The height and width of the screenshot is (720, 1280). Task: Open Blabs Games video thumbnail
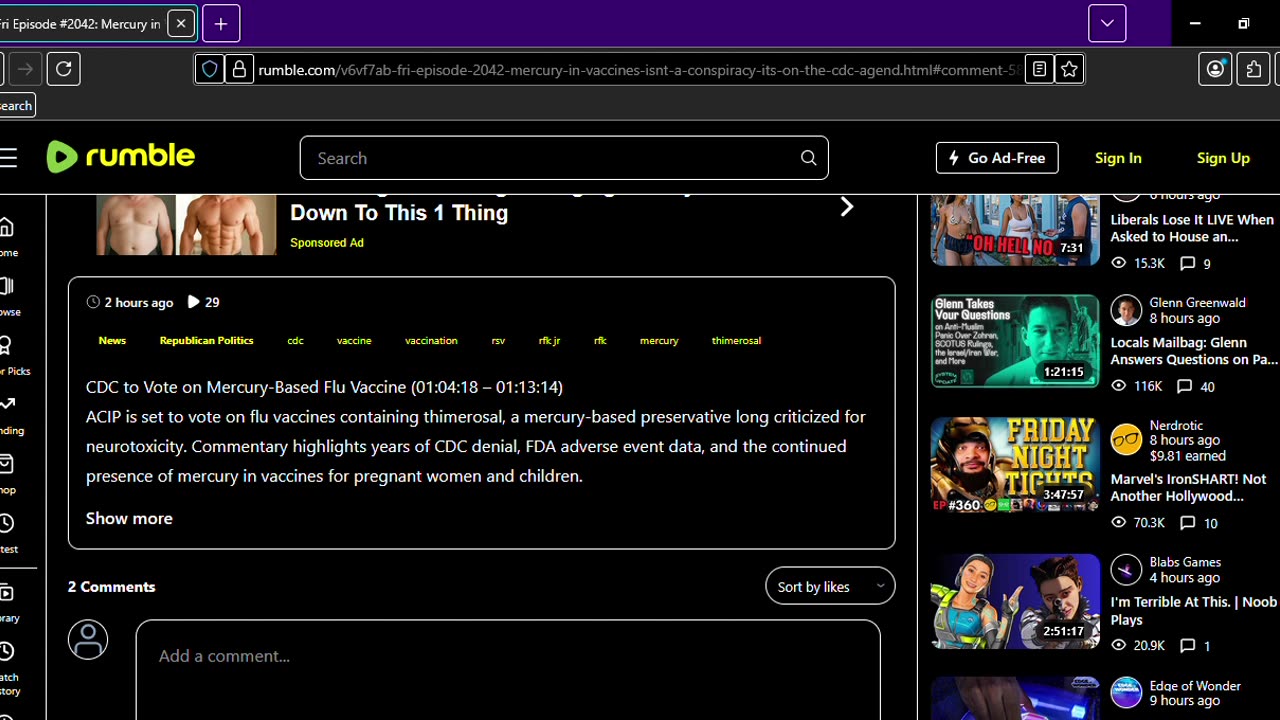pos(1015,601)
